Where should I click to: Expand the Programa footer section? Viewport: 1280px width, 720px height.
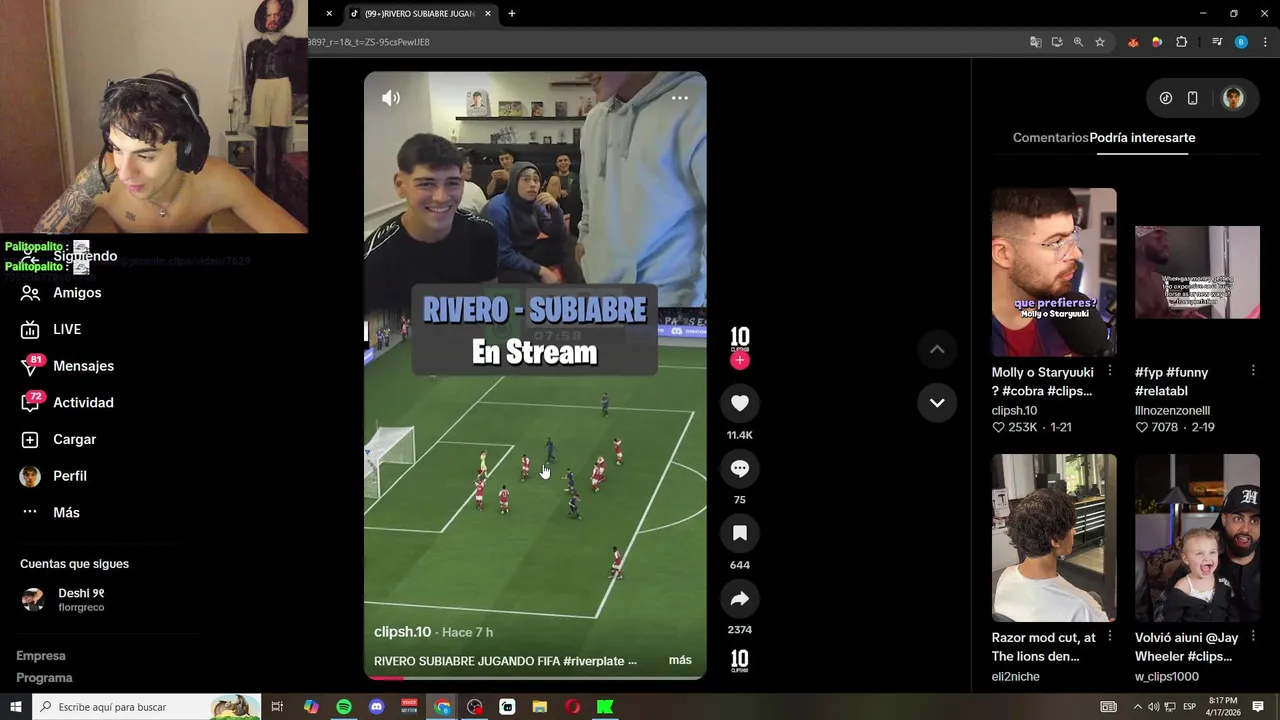[x=44, y=678]
